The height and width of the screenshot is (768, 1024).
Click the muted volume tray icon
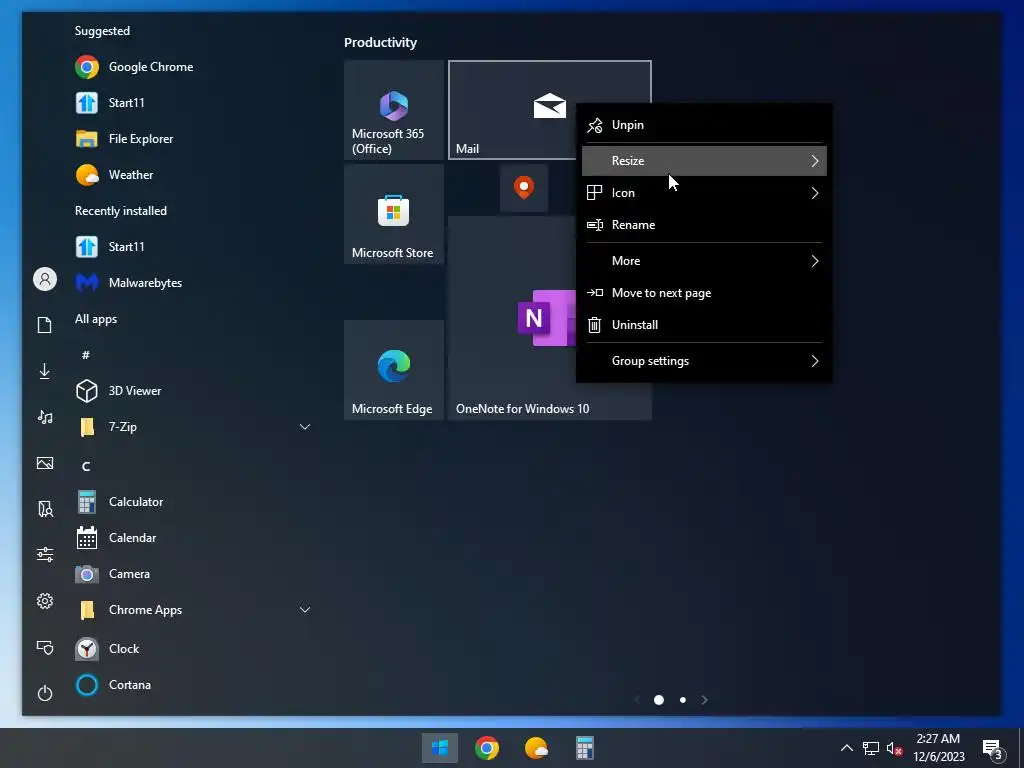894,748
